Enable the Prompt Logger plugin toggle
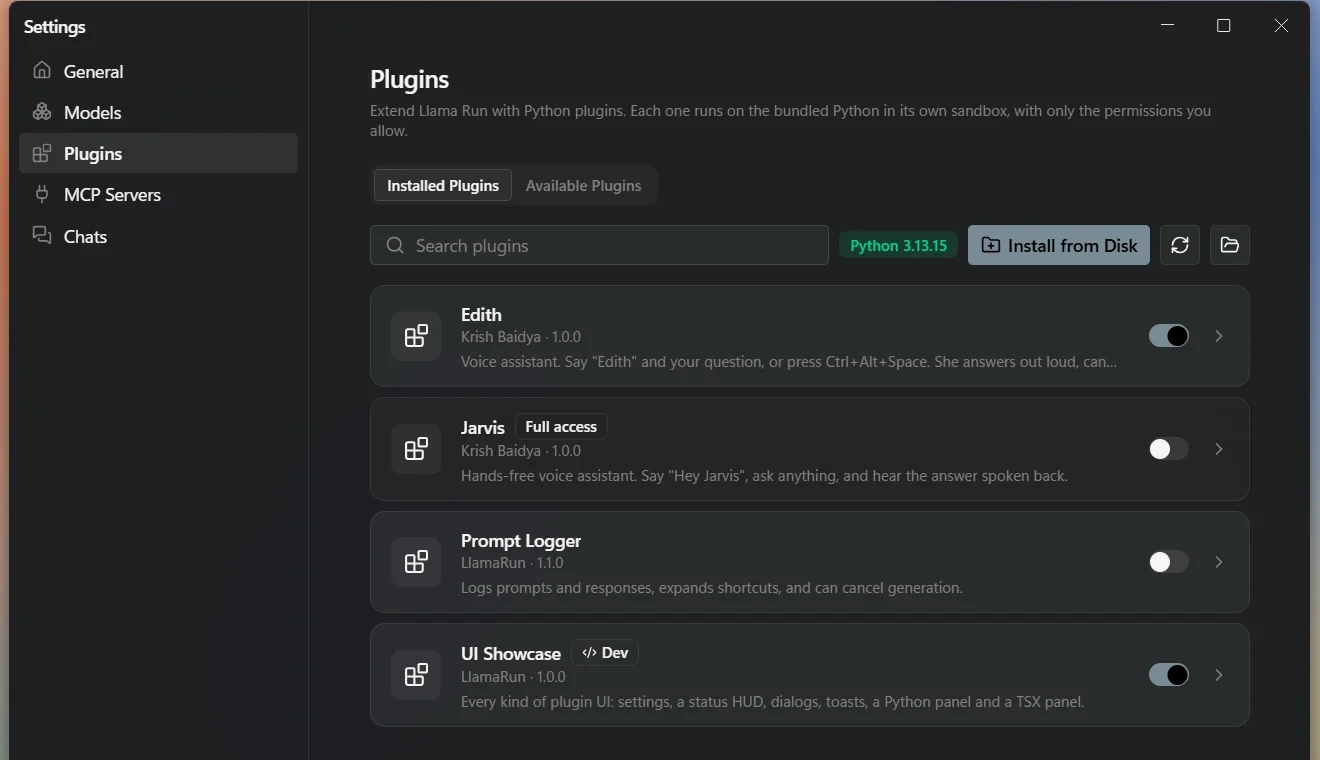The image size is (1320, 760). tap(1169, 562)
